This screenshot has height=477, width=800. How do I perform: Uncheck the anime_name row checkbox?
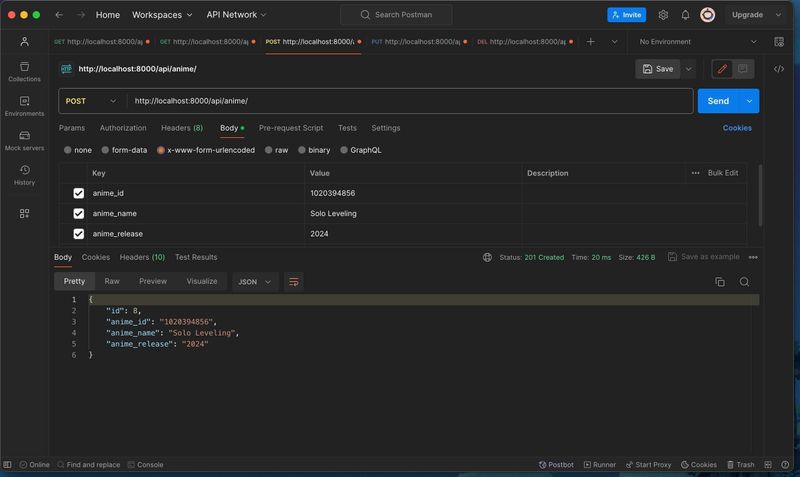click(x=79, y=213)
